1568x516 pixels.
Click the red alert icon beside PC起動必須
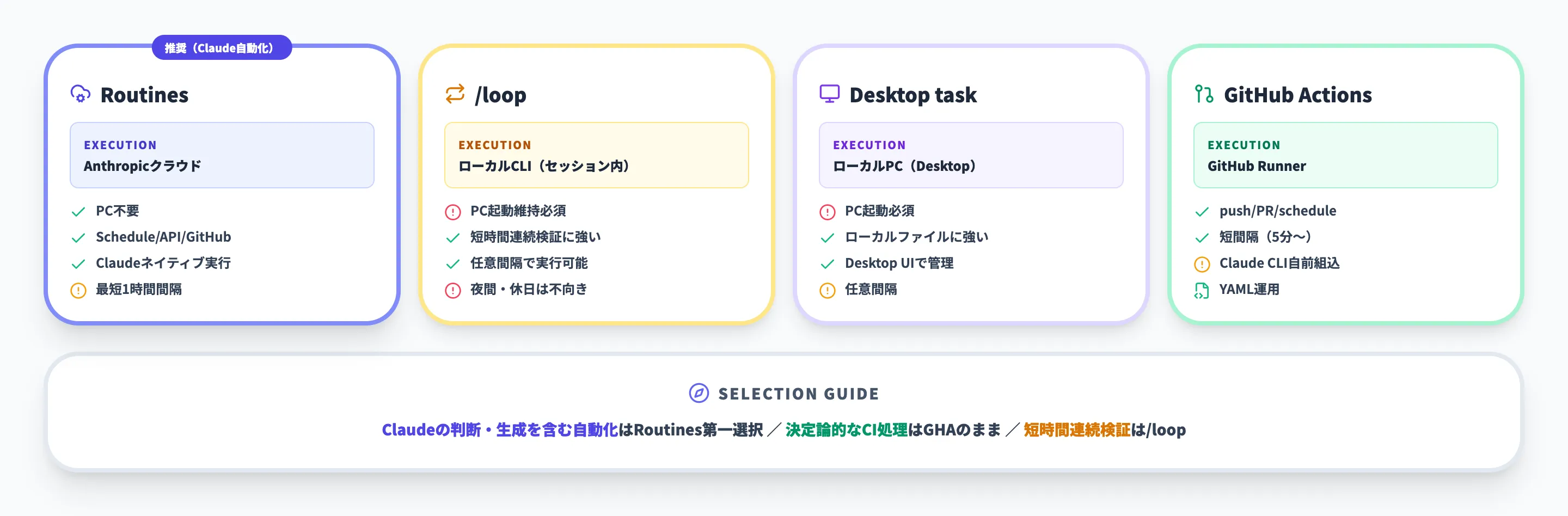(x=828, y=212)
